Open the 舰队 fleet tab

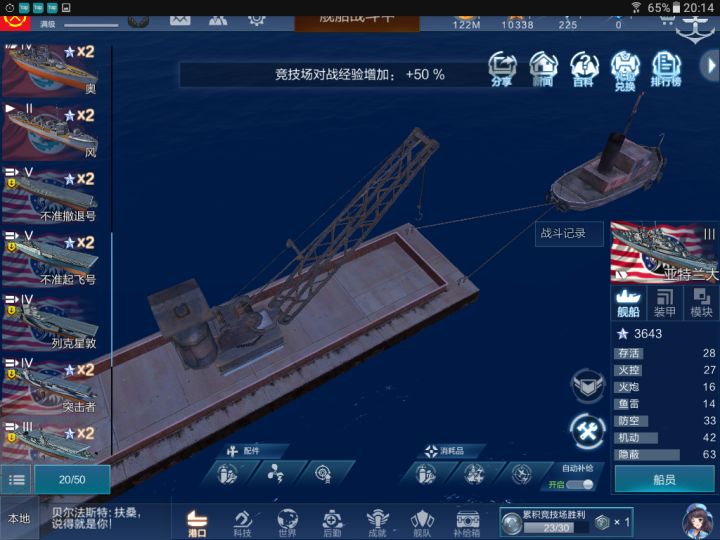click(422, 523)
